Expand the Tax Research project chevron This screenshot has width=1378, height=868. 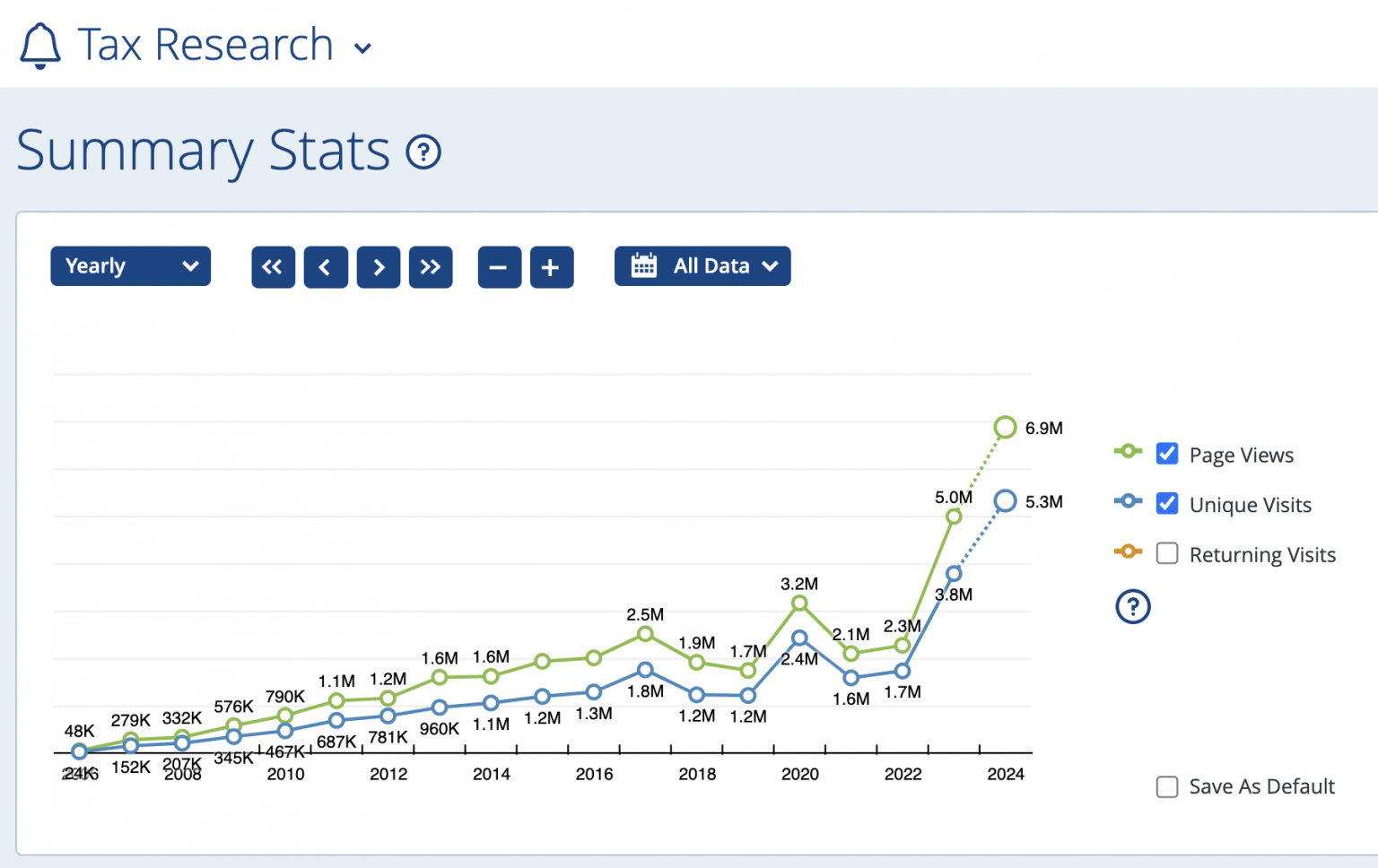pos(363,48)
